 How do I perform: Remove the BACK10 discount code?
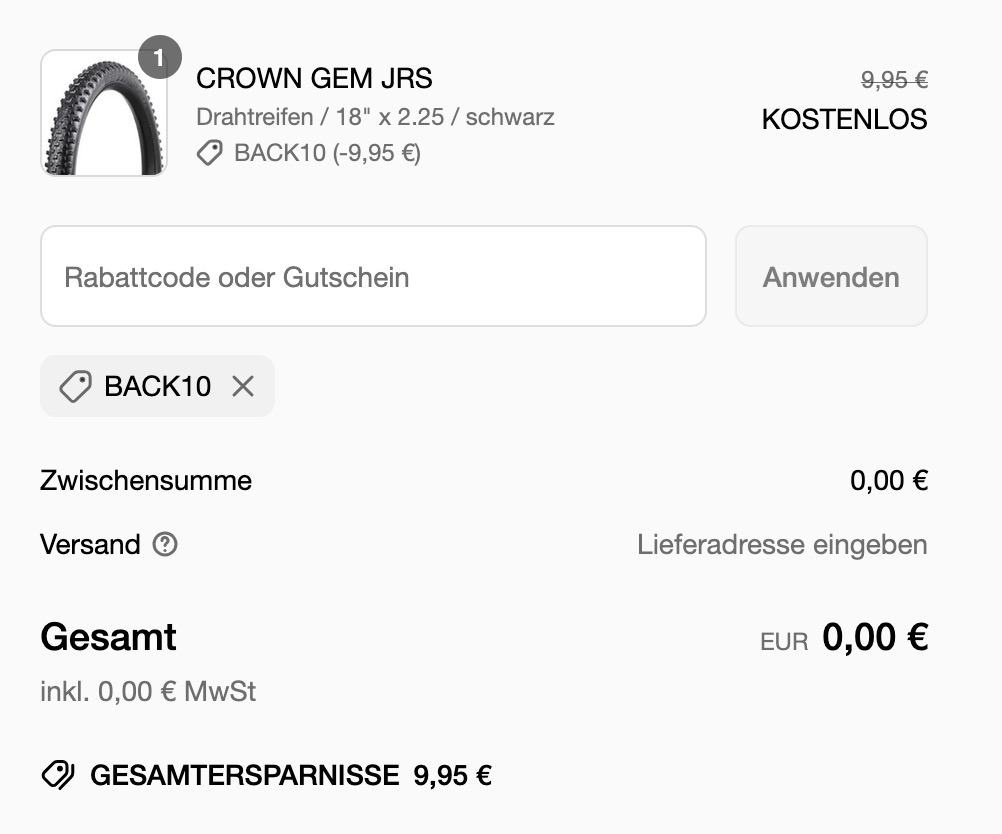(x=243, y=386)
